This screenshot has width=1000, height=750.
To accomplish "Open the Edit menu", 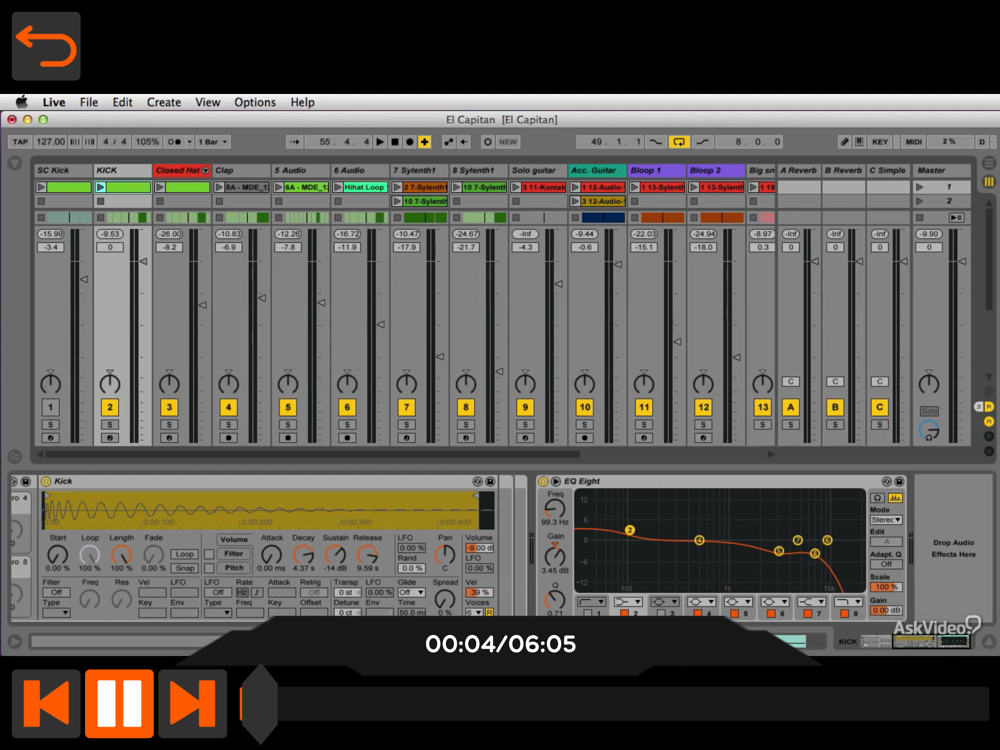I will [x=122, y=102].
